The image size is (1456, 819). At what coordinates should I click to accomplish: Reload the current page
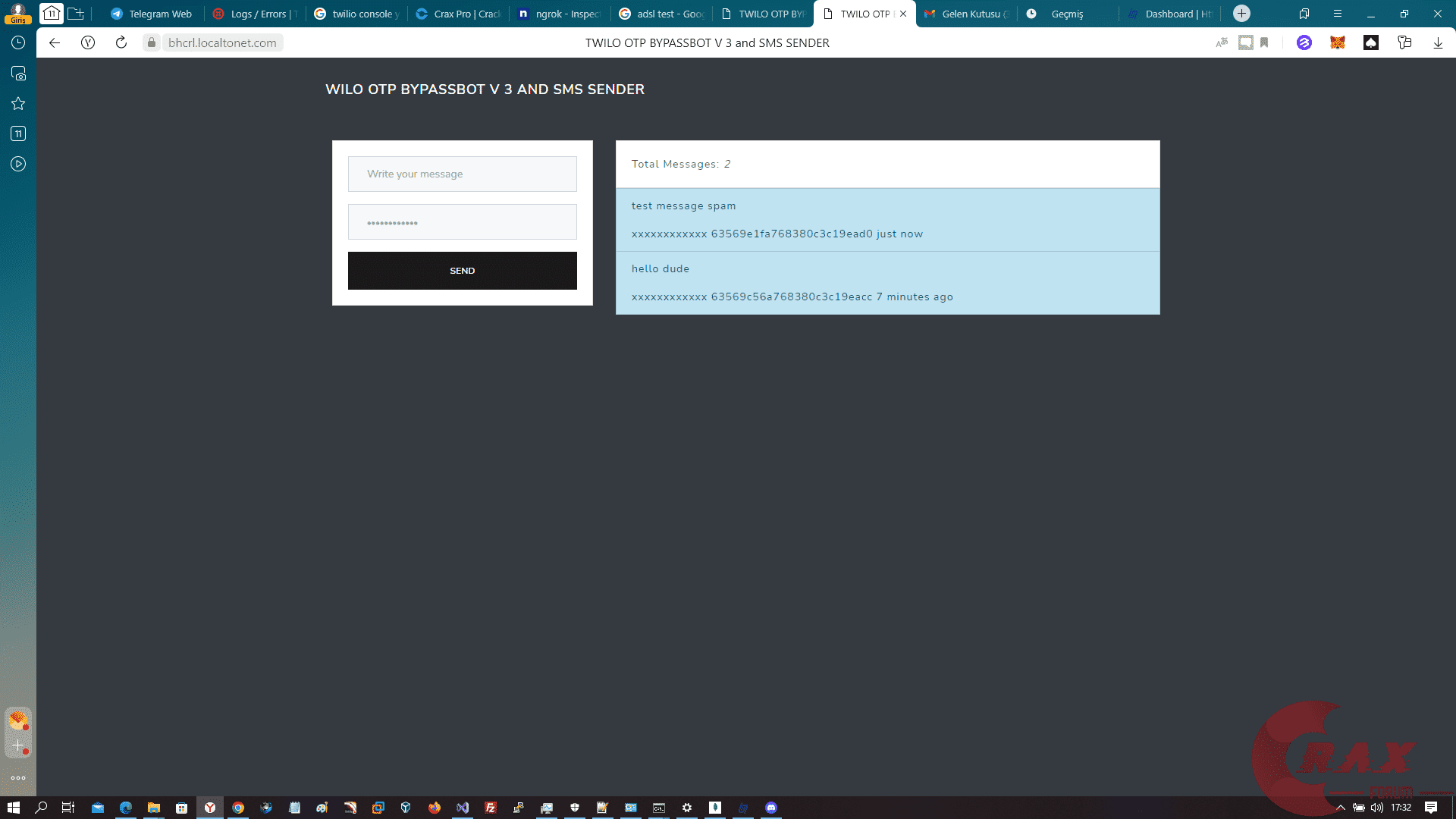(x=121, y=42)
